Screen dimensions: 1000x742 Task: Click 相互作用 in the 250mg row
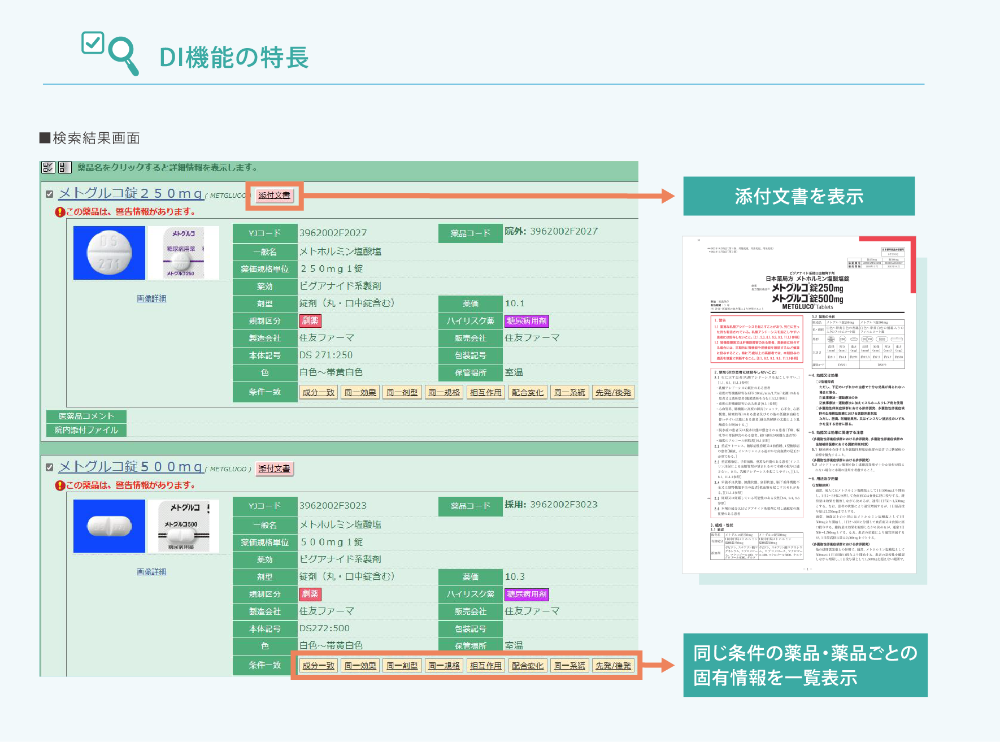coord(486,392)
